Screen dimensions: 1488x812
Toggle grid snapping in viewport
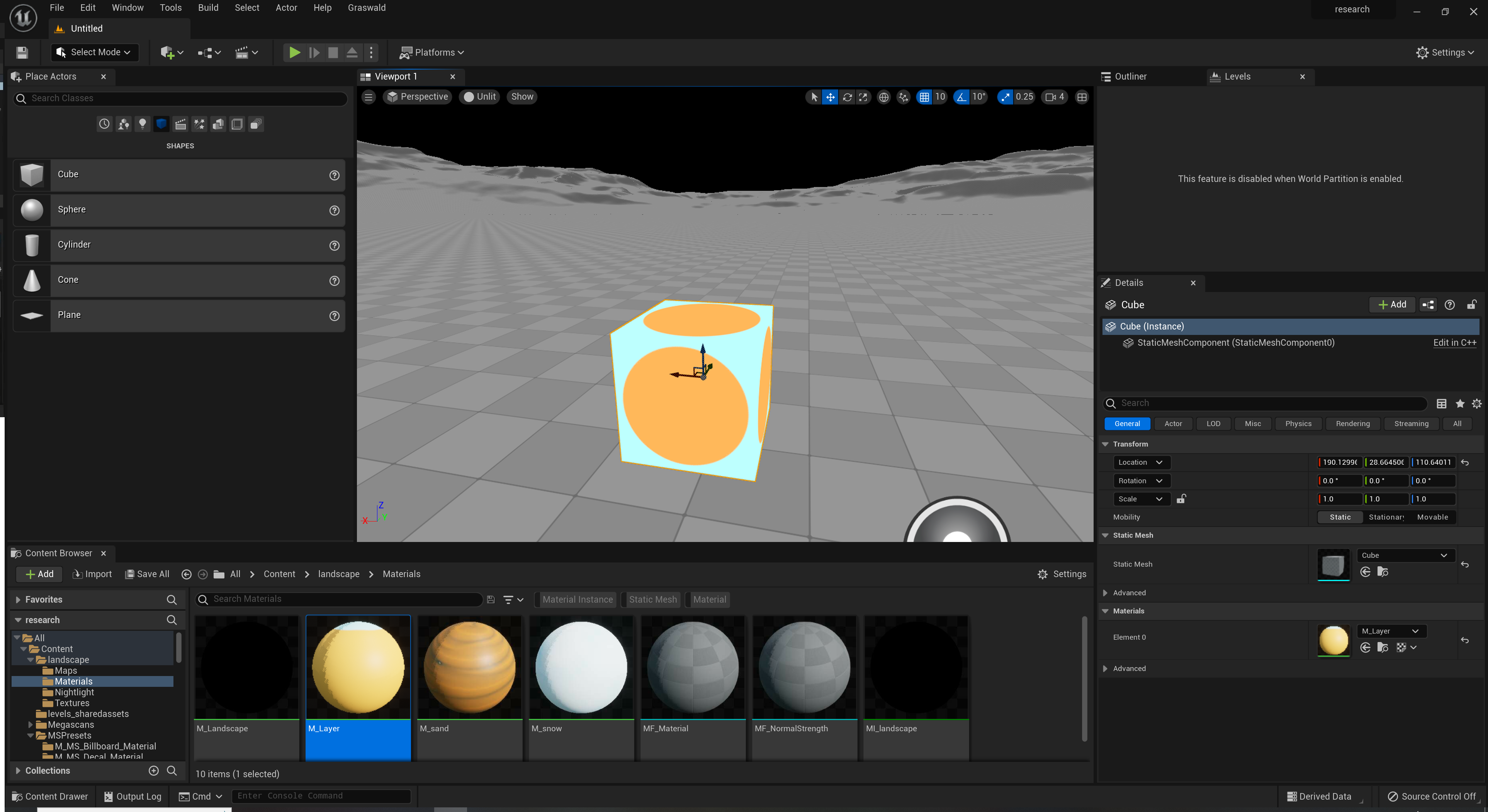[x=924, y=97]
